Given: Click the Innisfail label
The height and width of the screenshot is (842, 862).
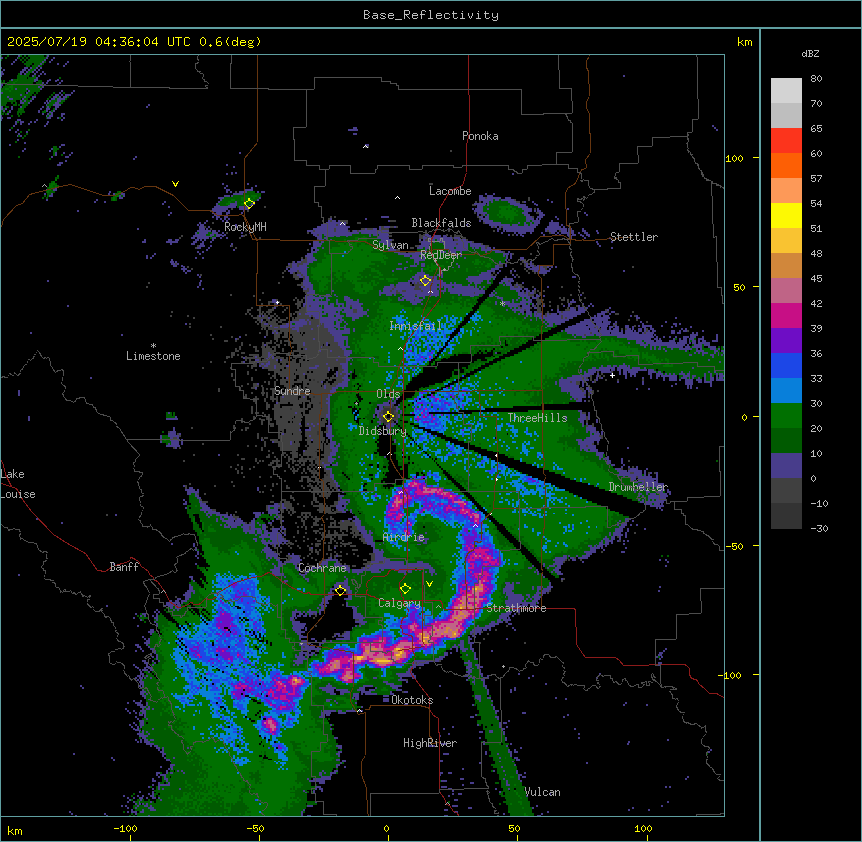Looking at the screenshot, I should 416,325.
